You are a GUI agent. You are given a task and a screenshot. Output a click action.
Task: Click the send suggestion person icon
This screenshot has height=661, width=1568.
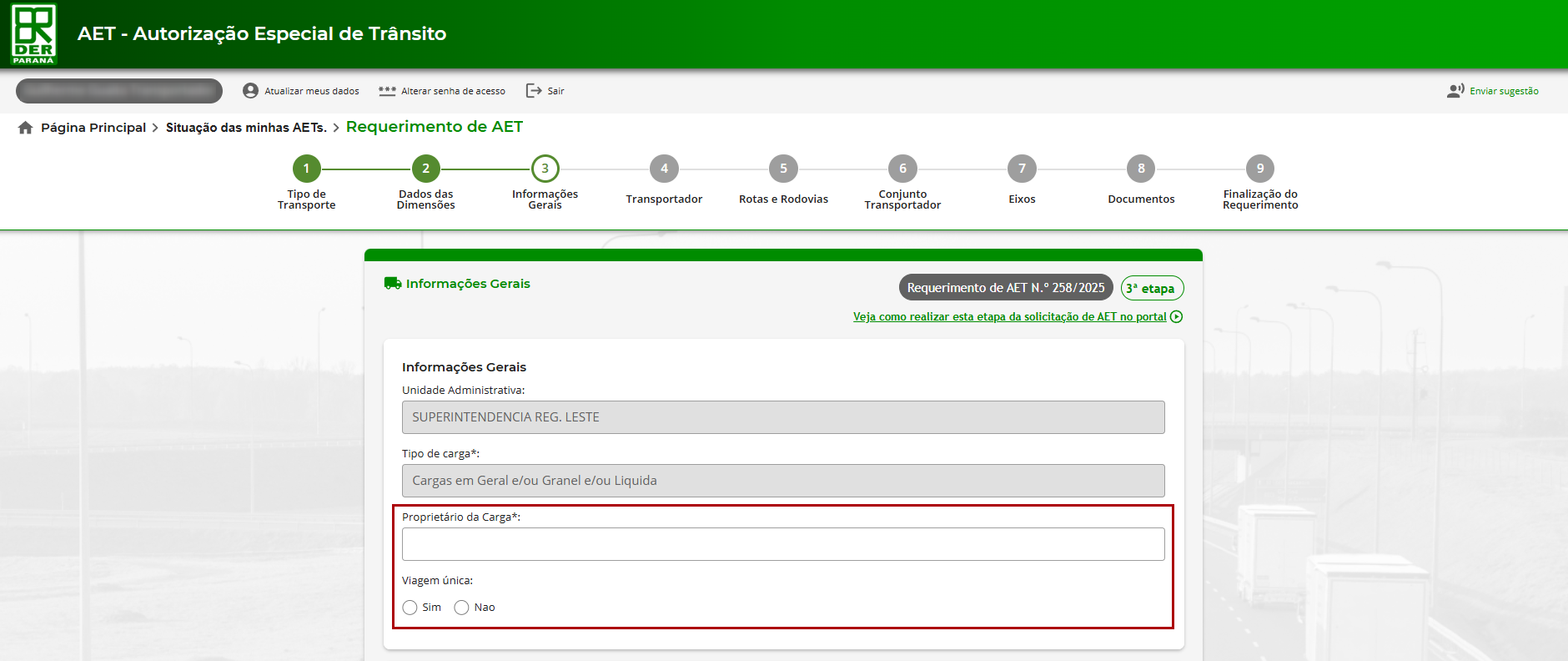1455,91
